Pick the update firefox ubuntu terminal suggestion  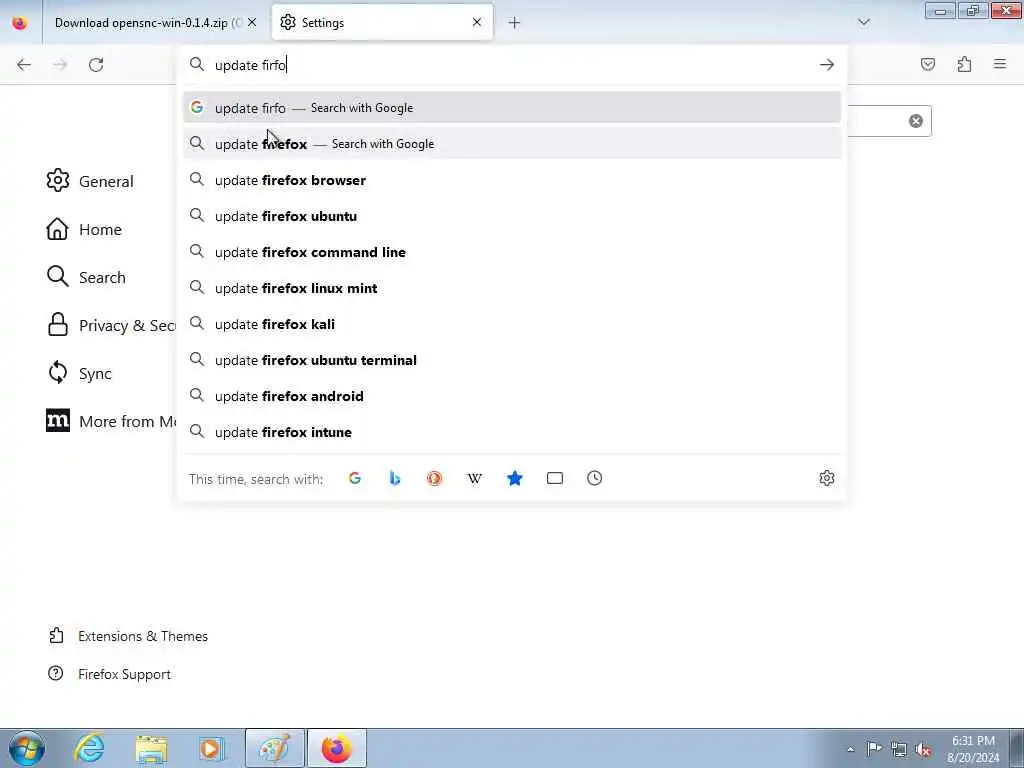(x=512, y=360)
